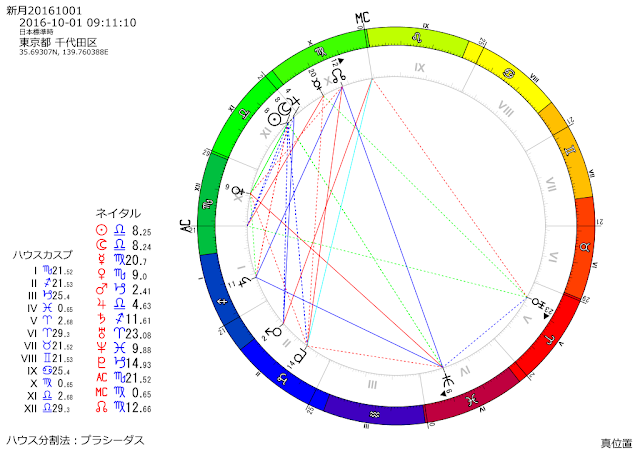Click the red Moon glyph in the natal list
This screenshot has width=640, height=452.
click(101, 245)
